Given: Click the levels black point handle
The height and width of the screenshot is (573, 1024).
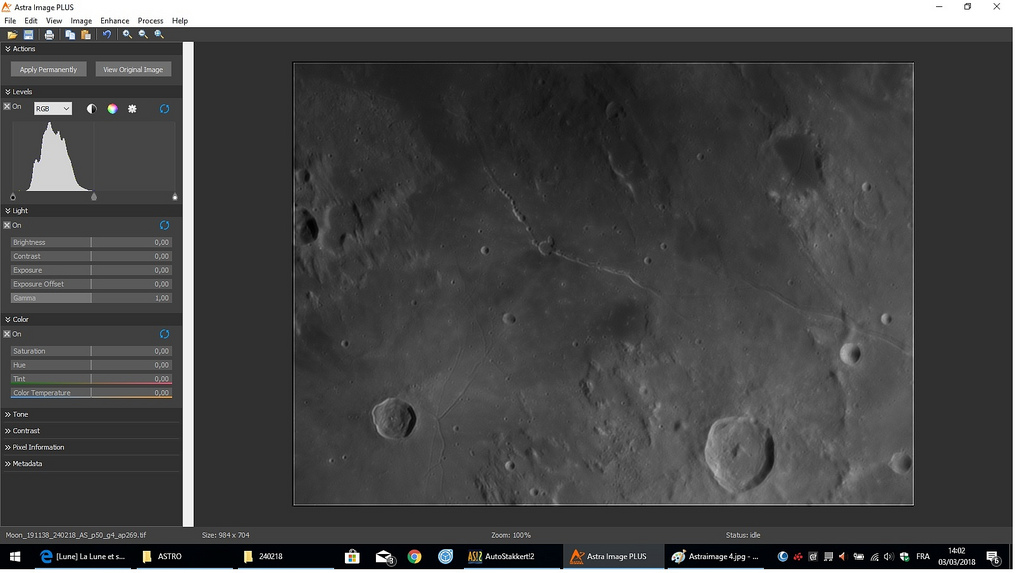Looking at the screenshot, I should [x=13, y=197].
